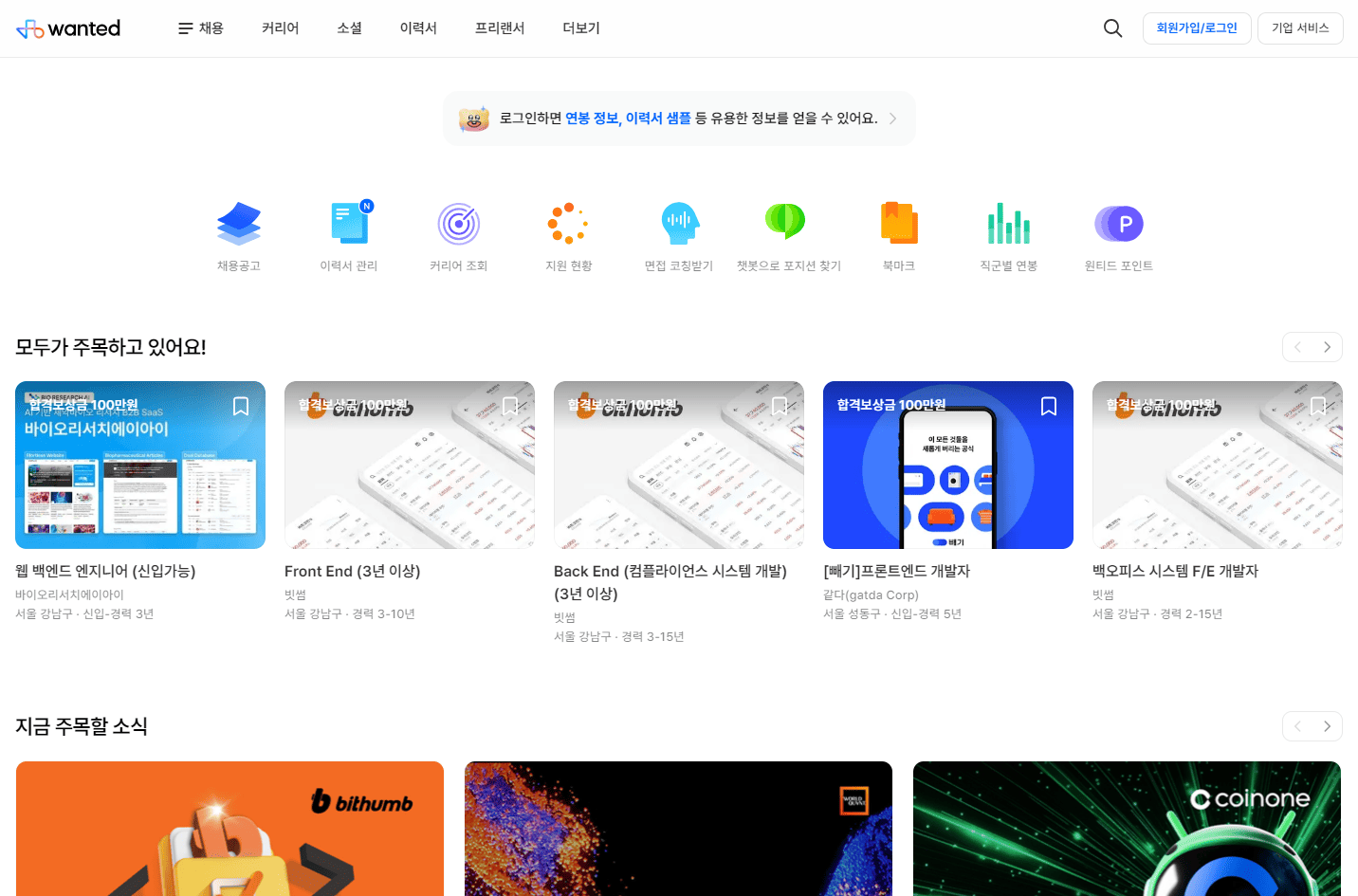Open the 북마크 orange icon
The width and height of the screenshot is (1358, 896).
click(x=899, y=224)
